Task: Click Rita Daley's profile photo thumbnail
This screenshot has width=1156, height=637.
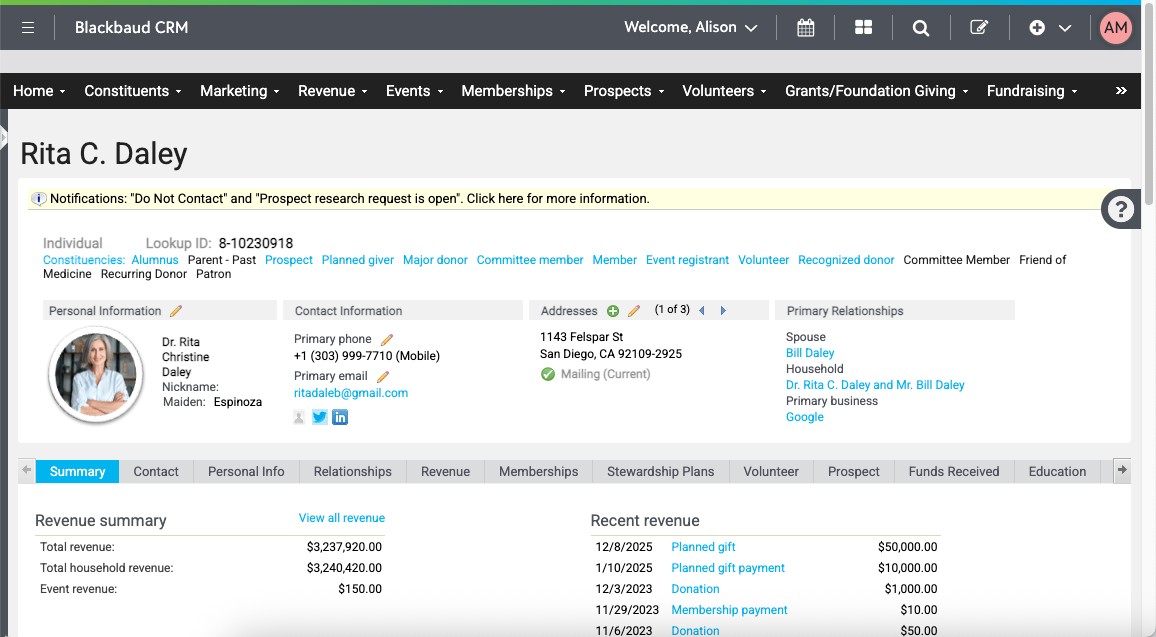Action: tap(95, 375)
